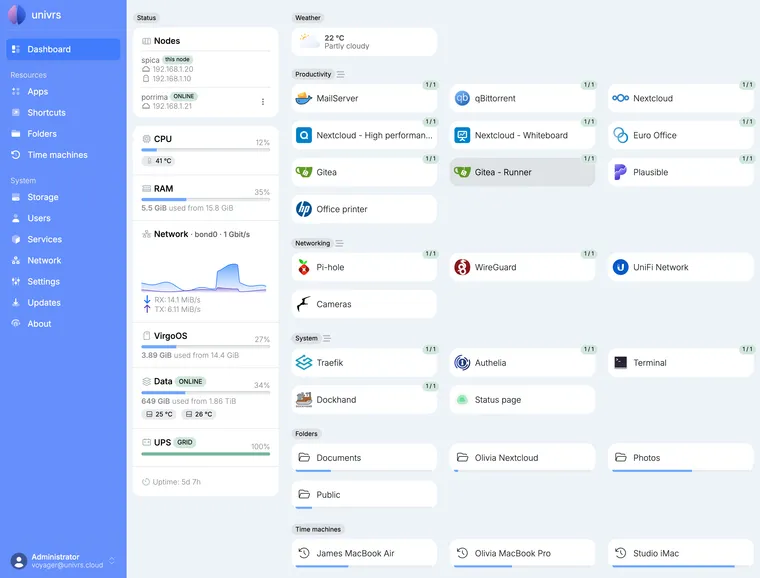The image size is (760, 578).
Task: Click the CPU 41 °C temperature chip
Action: pyautogui.click(x=158, y=161)
